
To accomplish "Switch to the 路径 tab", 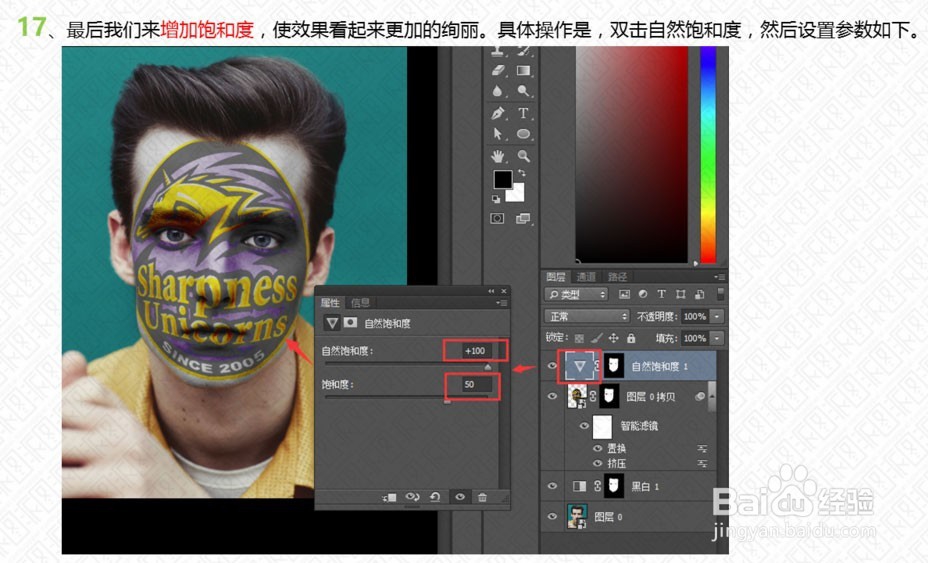I will coord(617,276).
